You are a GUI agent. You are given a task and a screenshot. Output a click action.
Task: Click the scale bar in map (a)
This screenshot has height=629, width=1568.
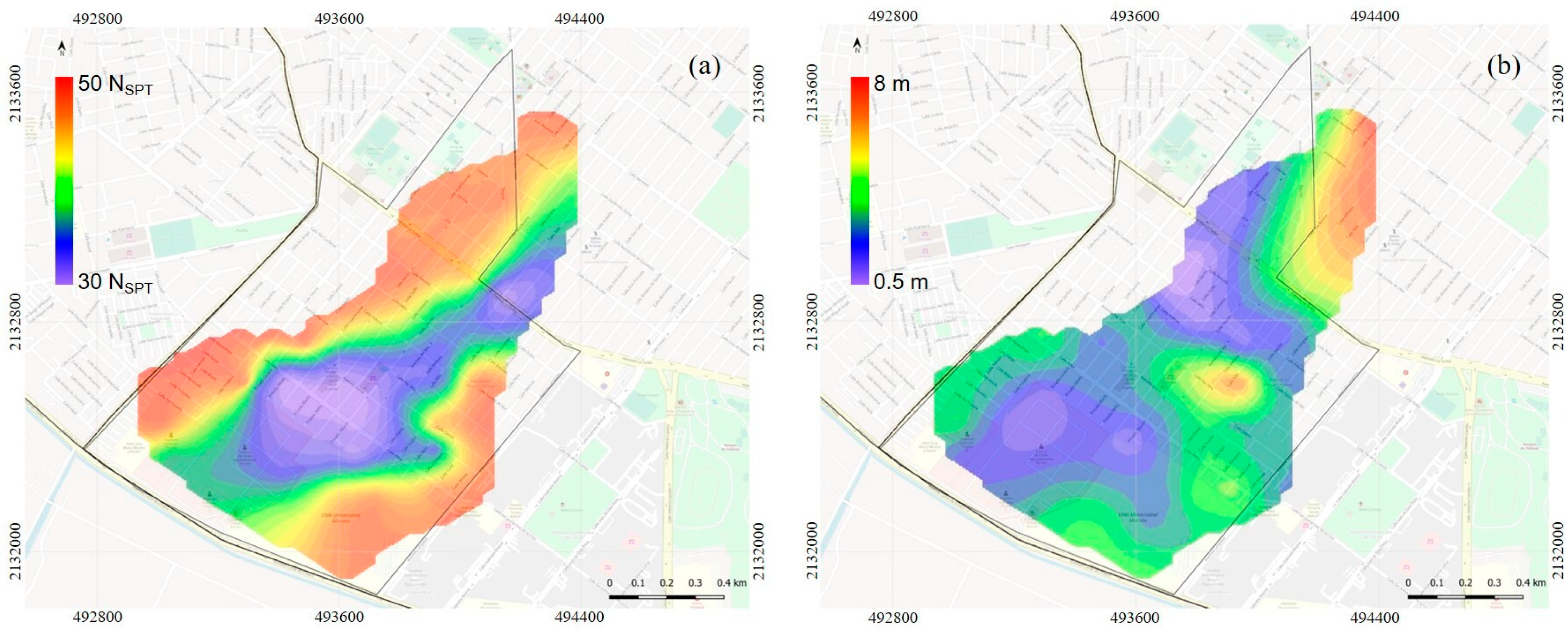click(666, 597)
